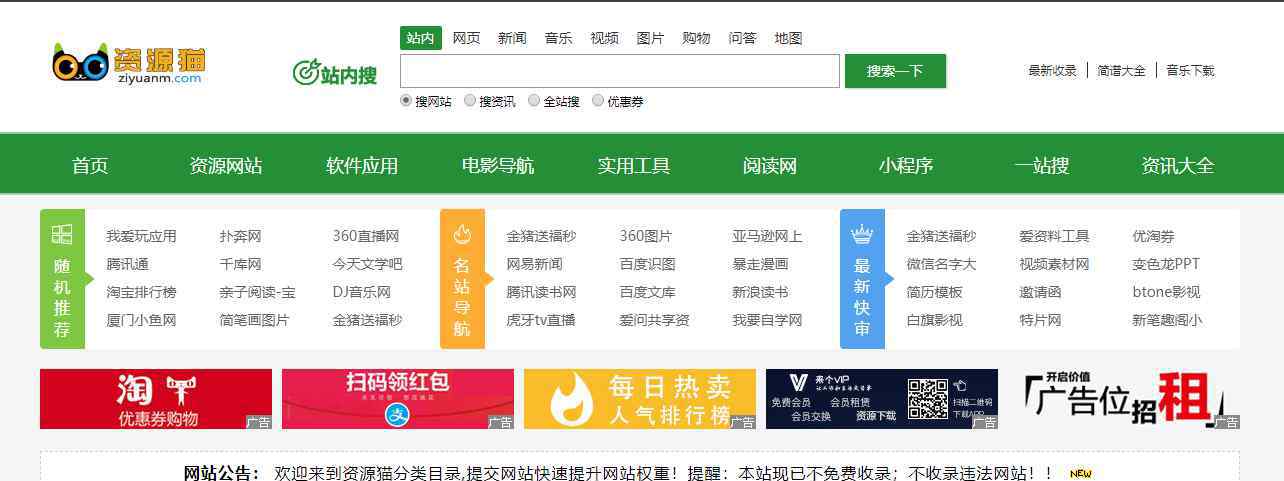Switch to the 地图 search tab
The image size is (1284, 481).
click(x=788, y=38)
